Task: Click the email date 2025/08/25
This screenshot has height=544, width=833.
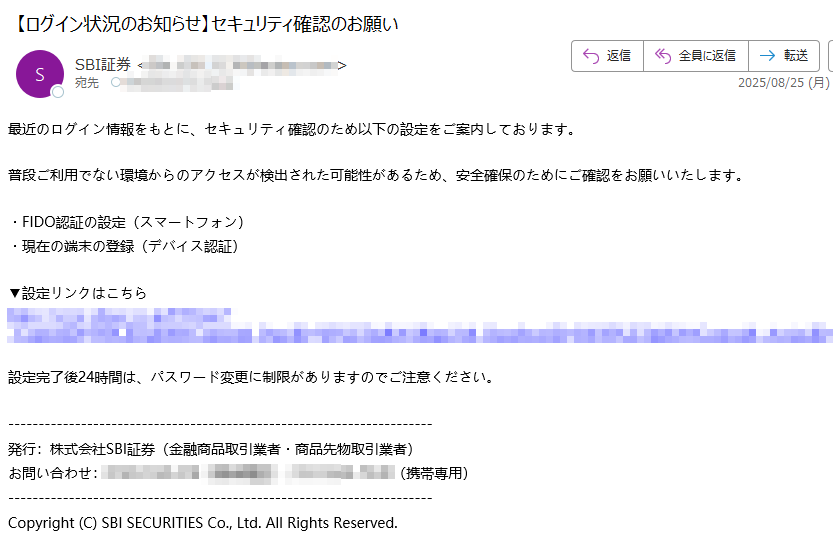Action: 784,83
